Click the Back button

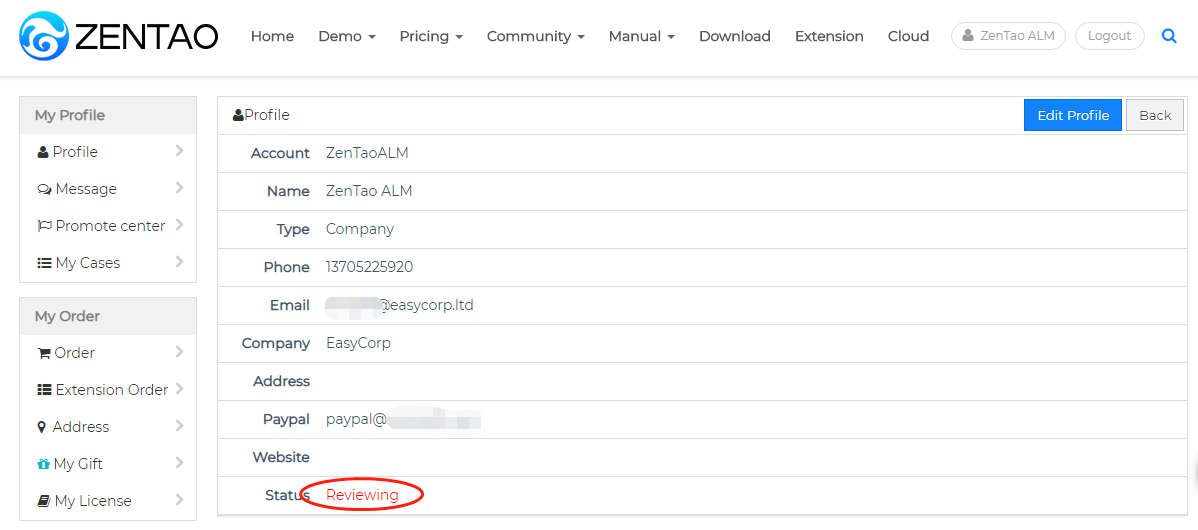(1154, 115)
